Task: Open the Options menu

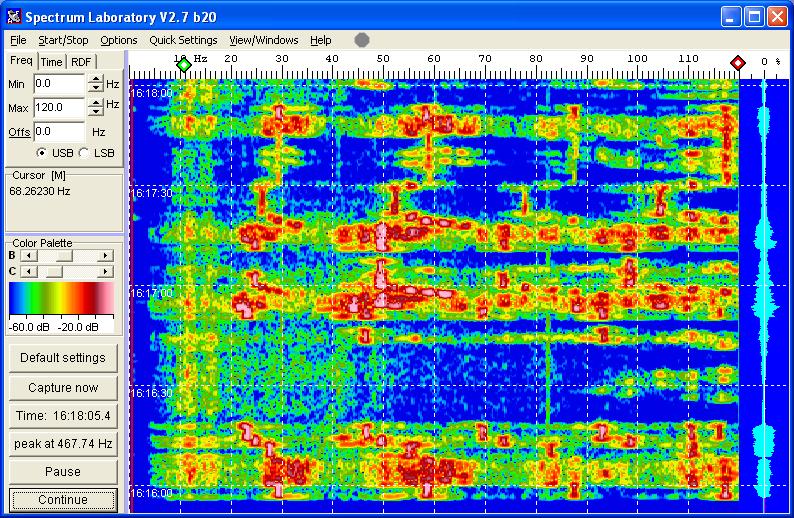Action: pos(118,40)
